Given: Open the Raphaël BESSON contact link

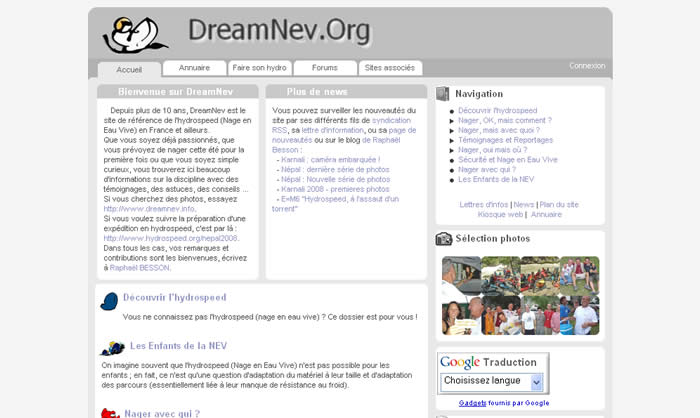Looking at the screenshot, I should 140,268.
